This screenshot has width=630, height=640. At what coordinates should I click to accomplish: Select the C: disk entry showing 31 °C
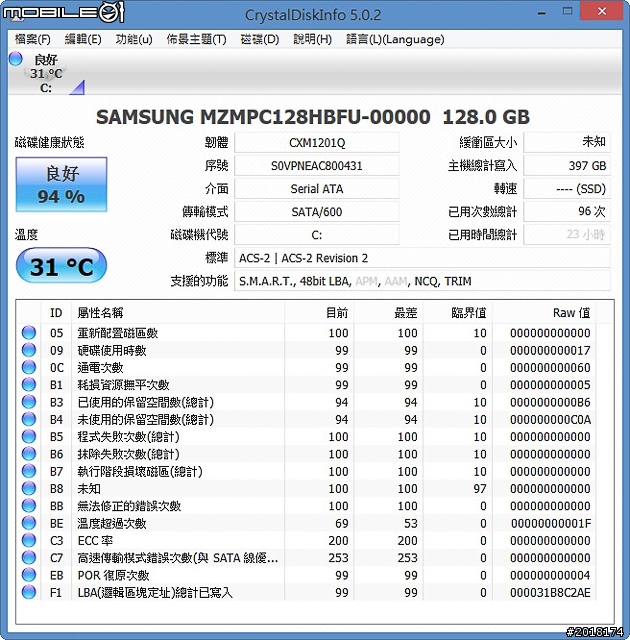[x=47, y=73]
